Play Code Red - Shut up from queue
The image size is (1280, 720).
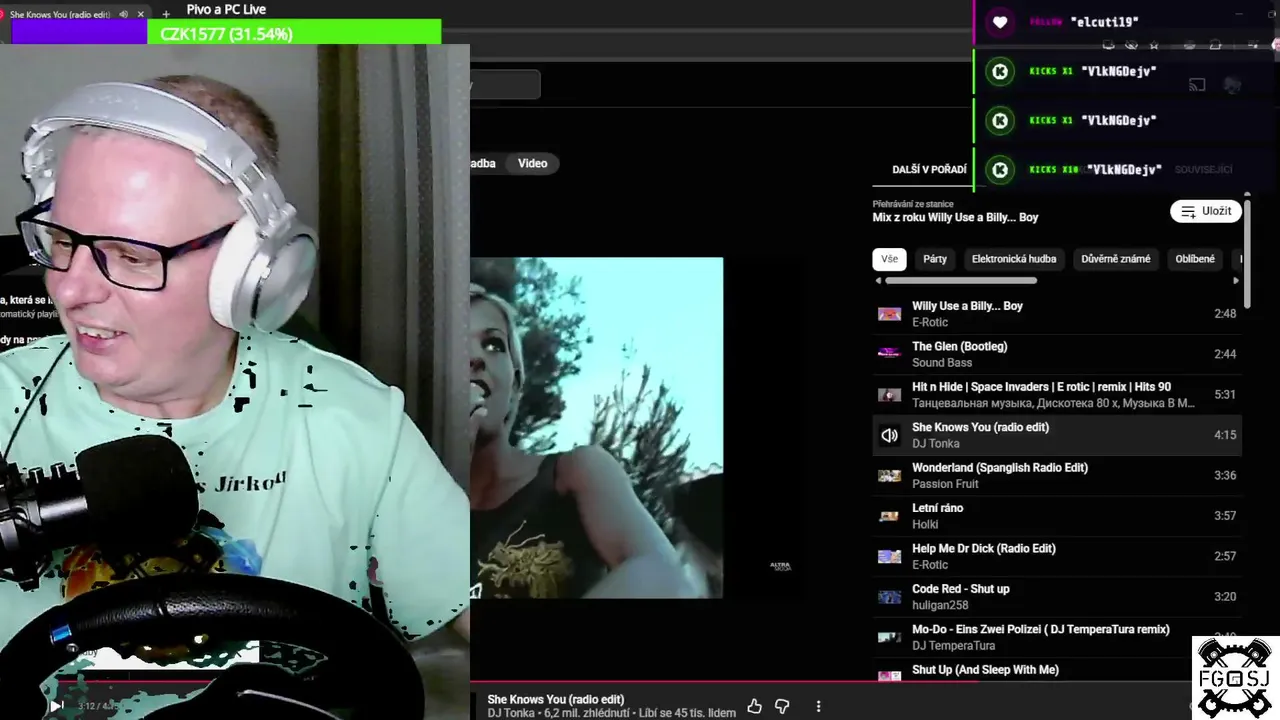1057,597
